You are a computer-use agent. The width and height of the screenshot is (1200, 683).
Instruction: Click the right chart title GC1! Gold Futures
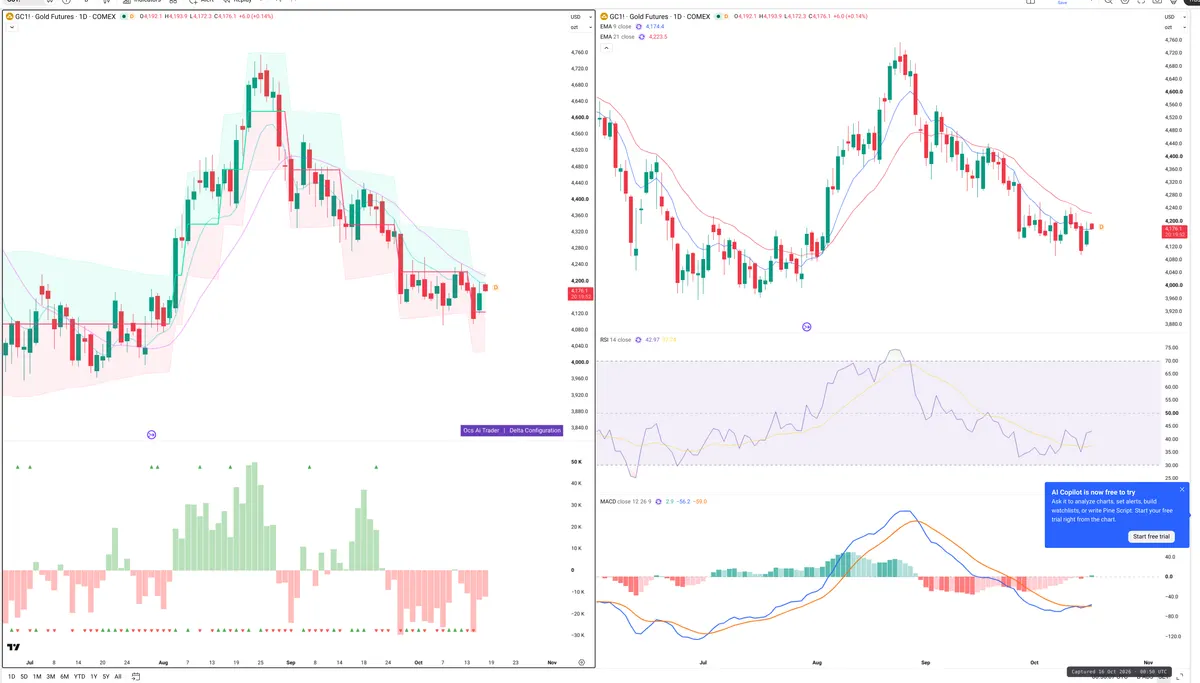coord(658,16)
